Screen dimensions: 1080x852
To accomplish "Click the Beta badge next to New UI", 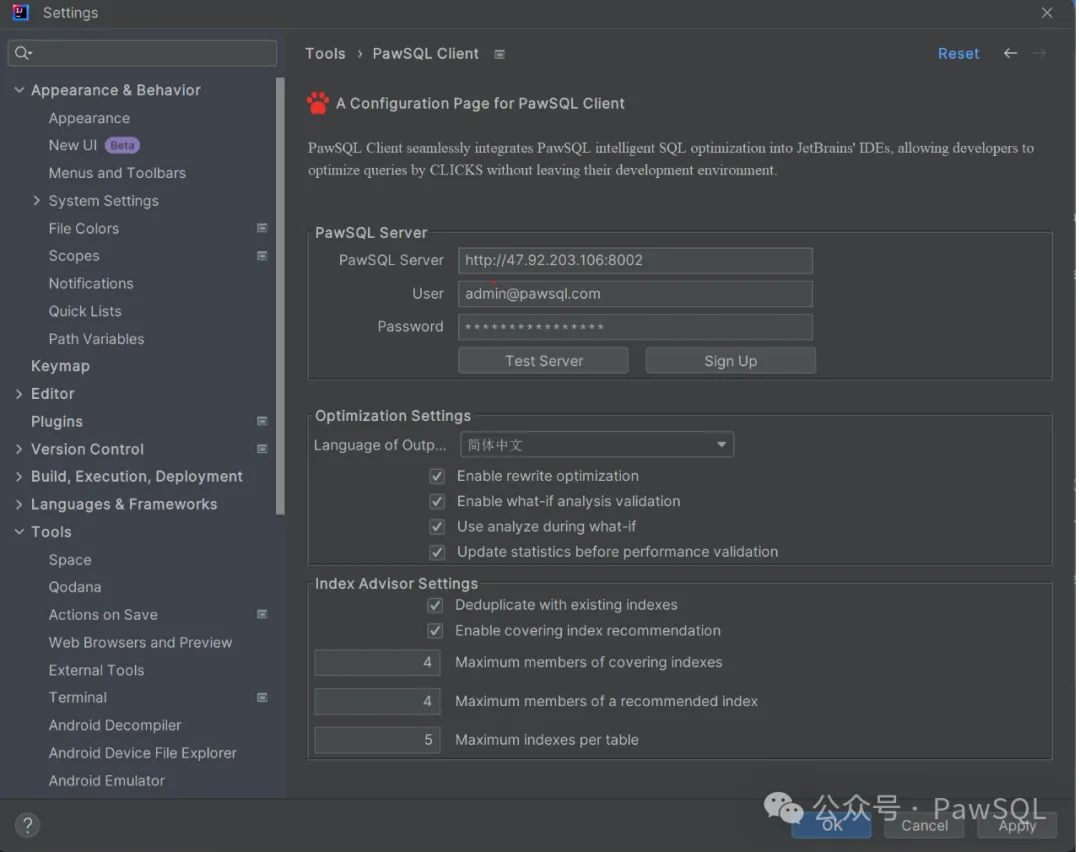I will tap(122, 145).
